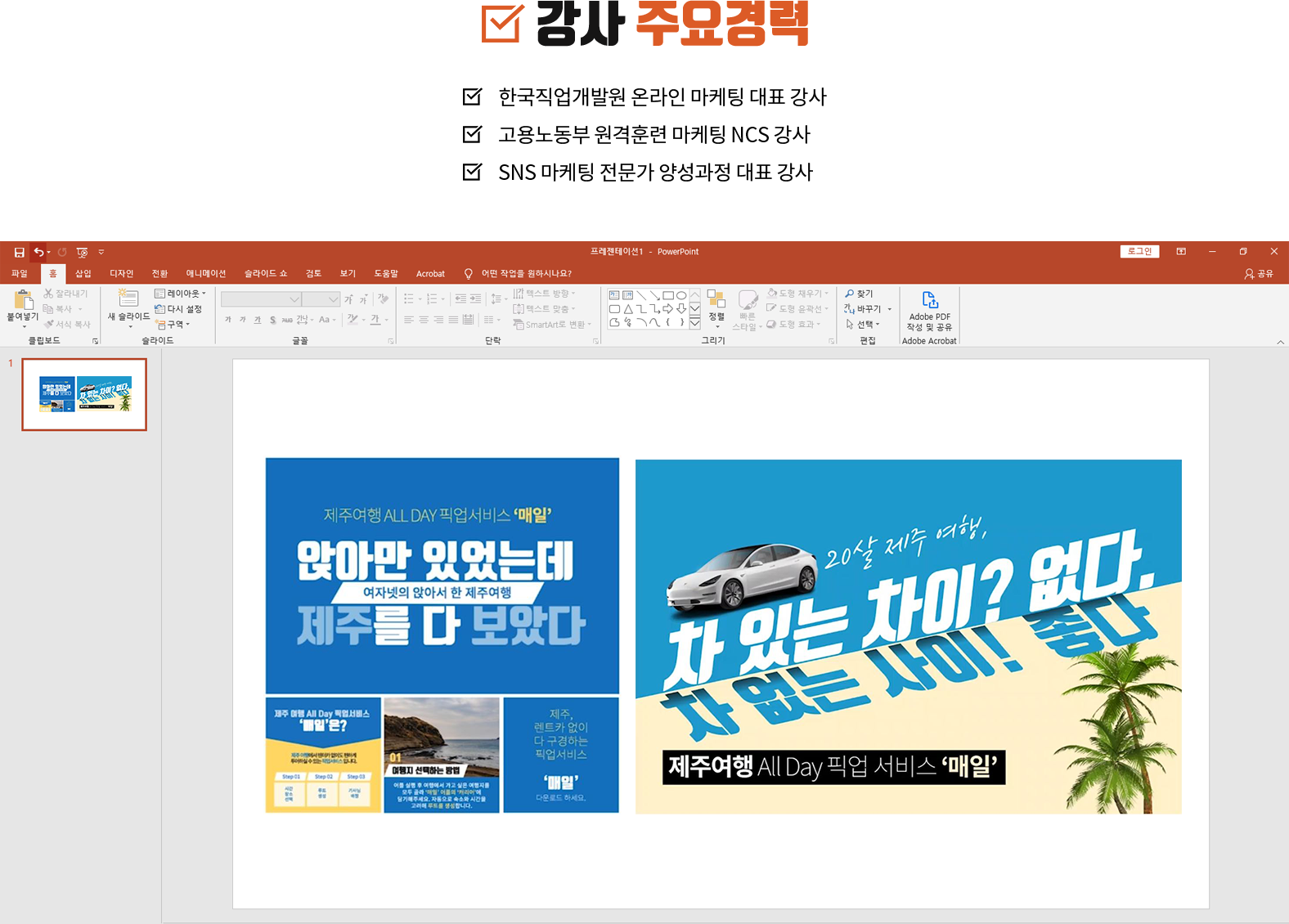
Task: Go to the 슬라이드 쇼 tab
Action: [266, 273]
